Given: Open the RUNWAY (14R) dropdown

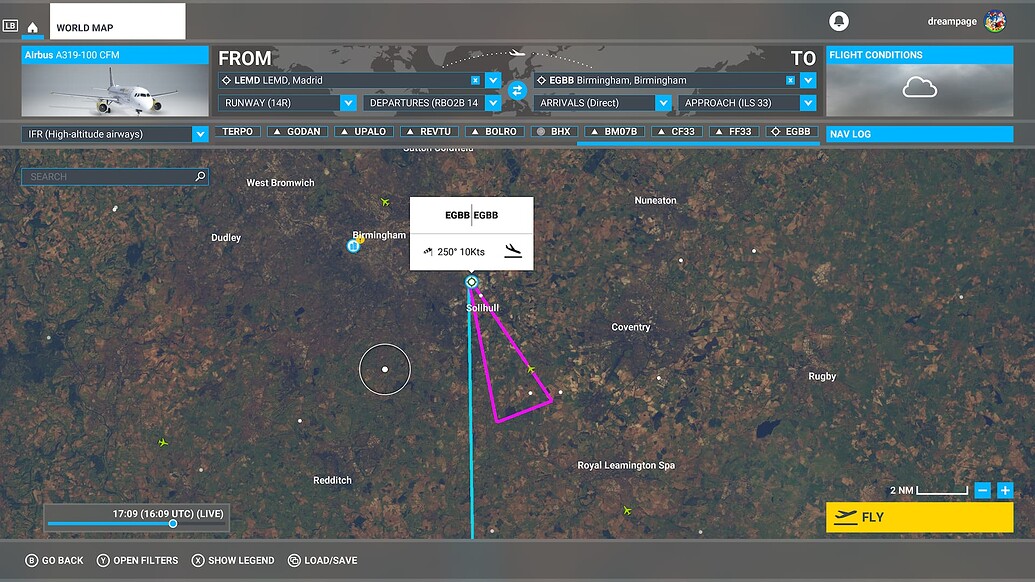Looking at the screenshot, I should pyautogui.click(x=348, y=102).
